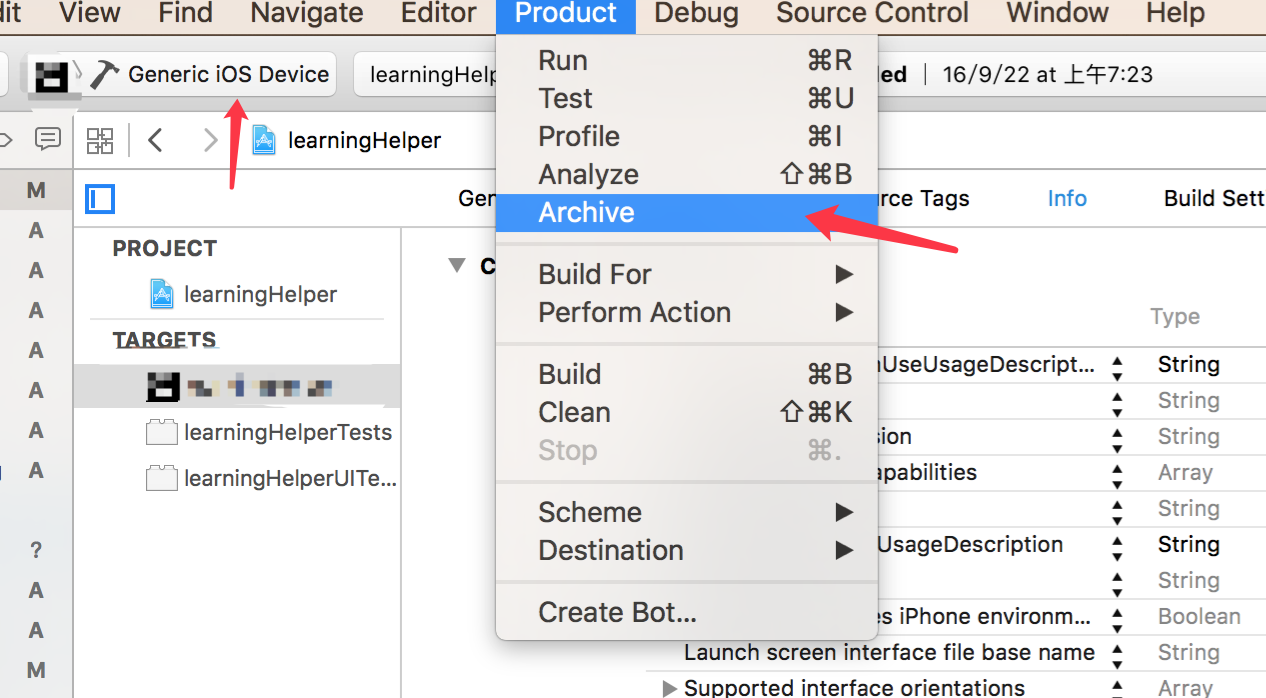Select learningHelper project in the list
Viewport: 1266px width, 698px height.
tap(260, 294)
